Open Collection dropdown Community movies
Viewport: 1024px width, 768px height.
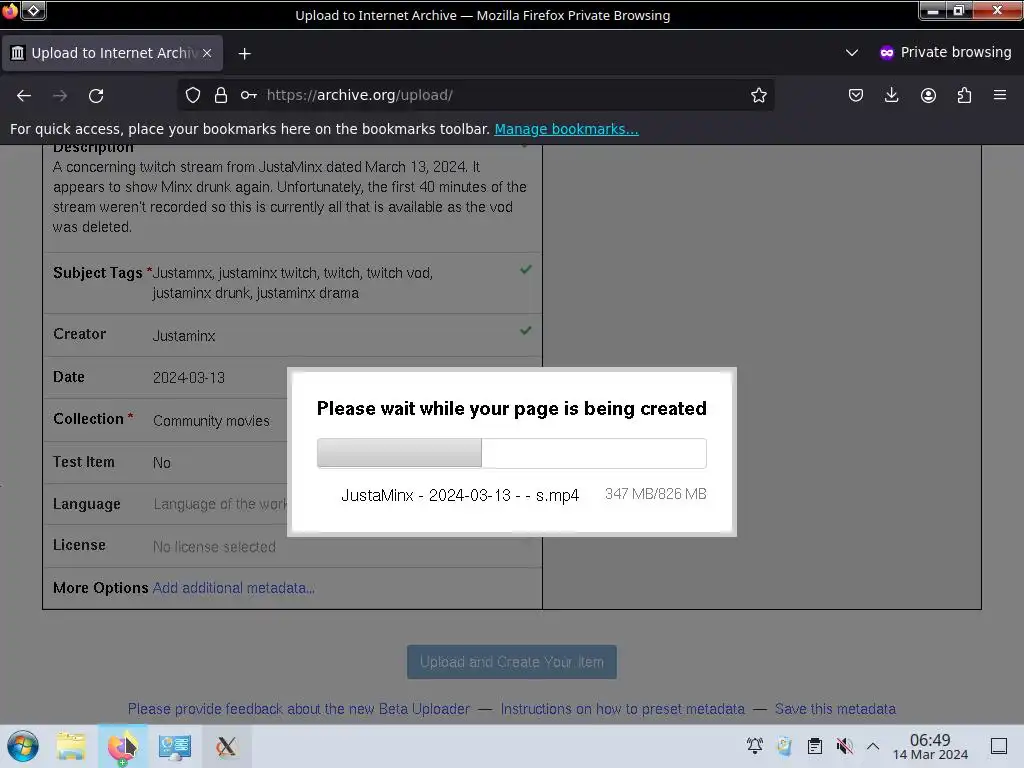(211, 421)
